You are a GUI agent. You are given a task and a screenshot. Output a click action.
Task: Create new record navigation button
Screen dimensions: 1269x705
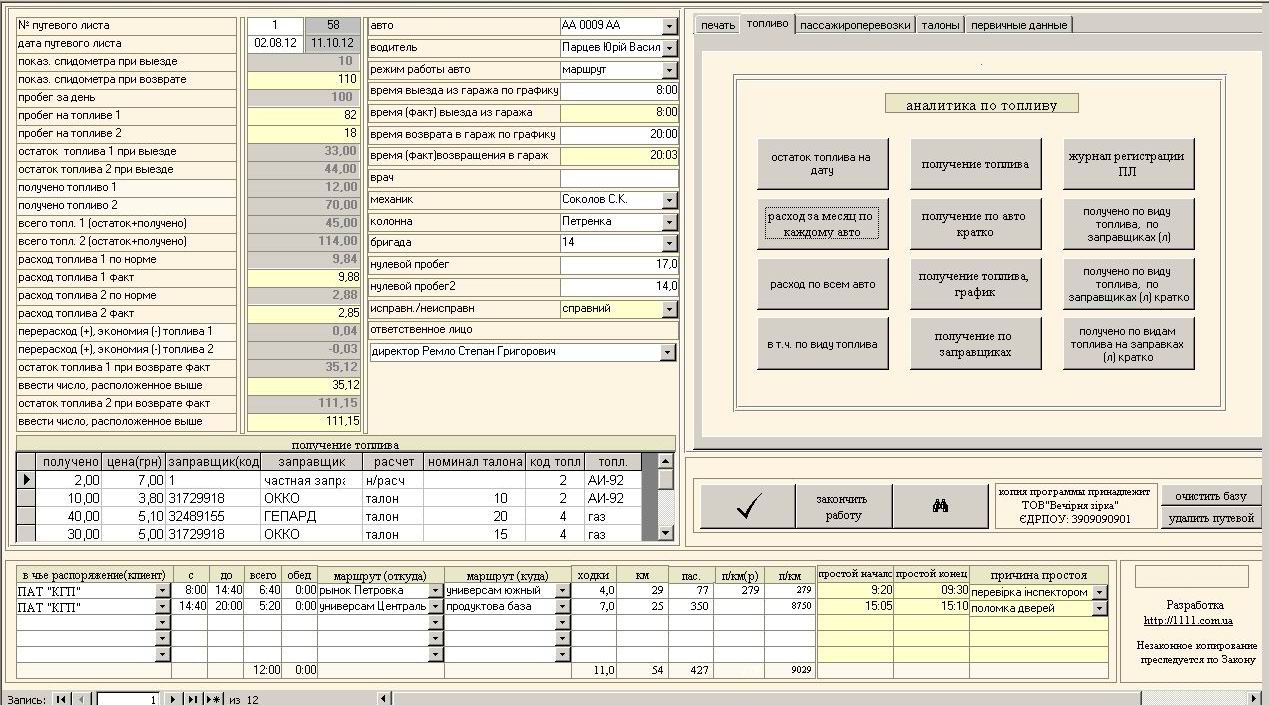[213, 699]
